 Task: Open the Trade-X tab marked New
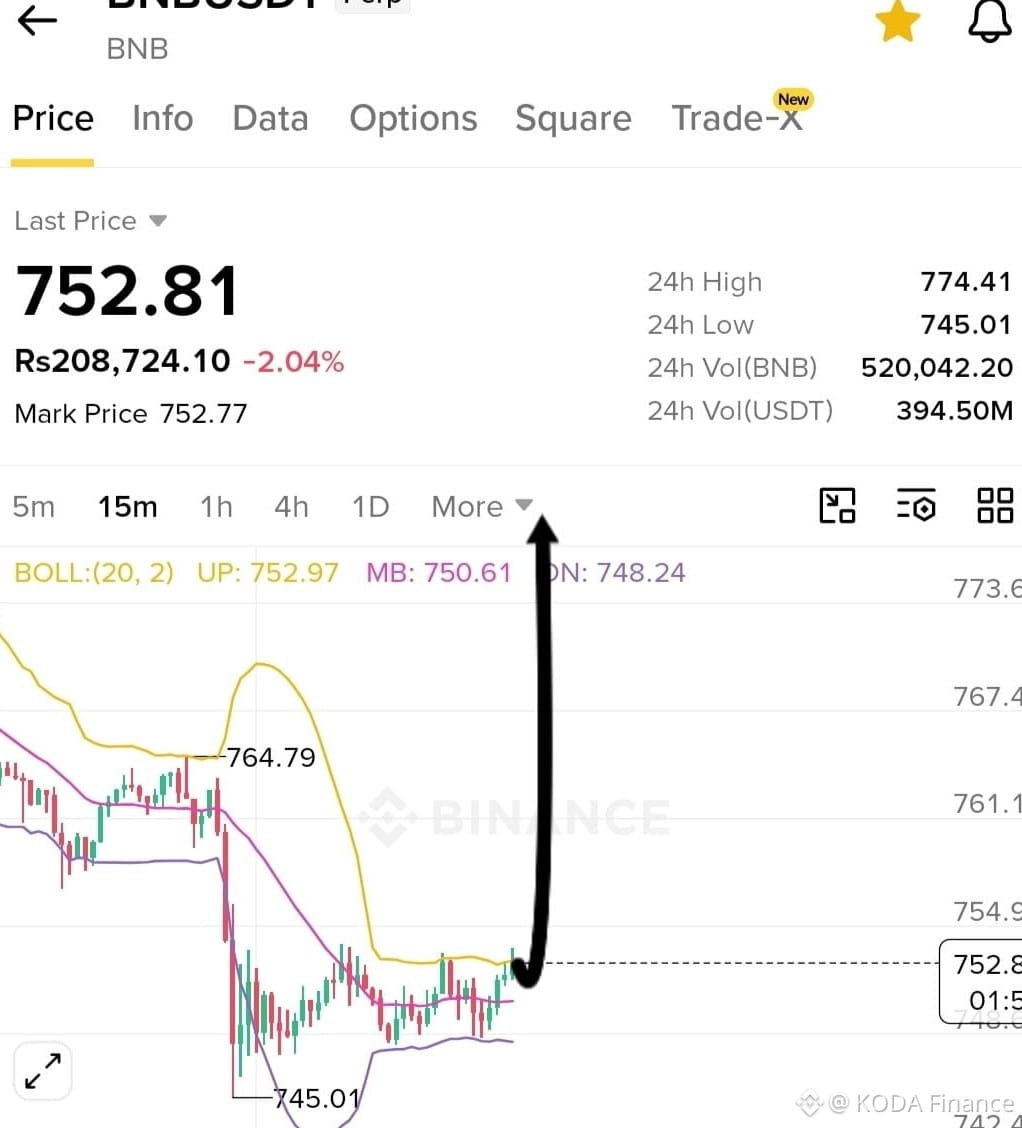[738, 117]
